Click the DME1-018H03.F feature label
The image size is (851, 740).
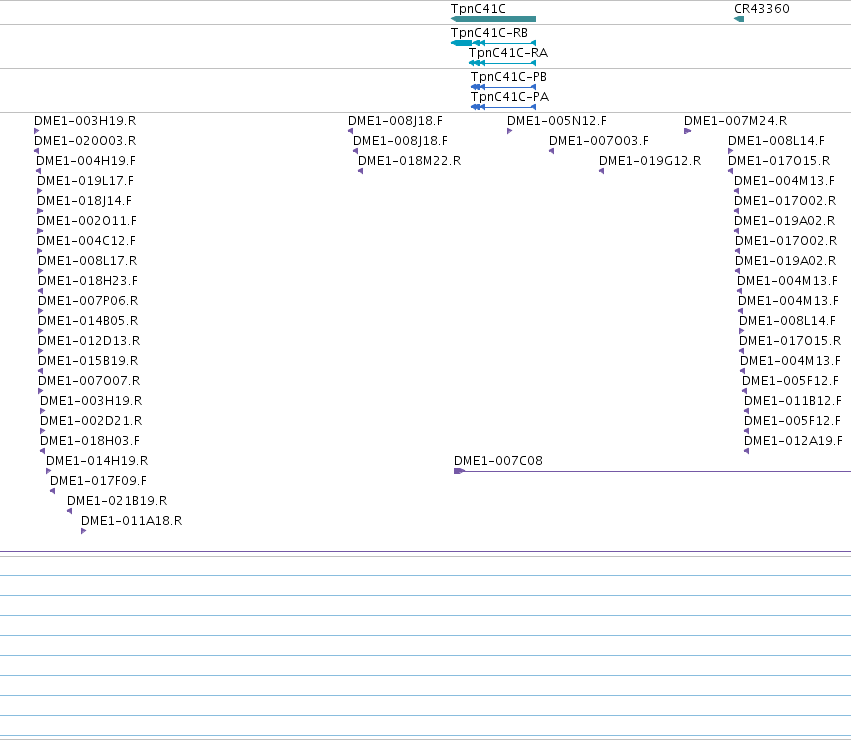tap(90, 441)
